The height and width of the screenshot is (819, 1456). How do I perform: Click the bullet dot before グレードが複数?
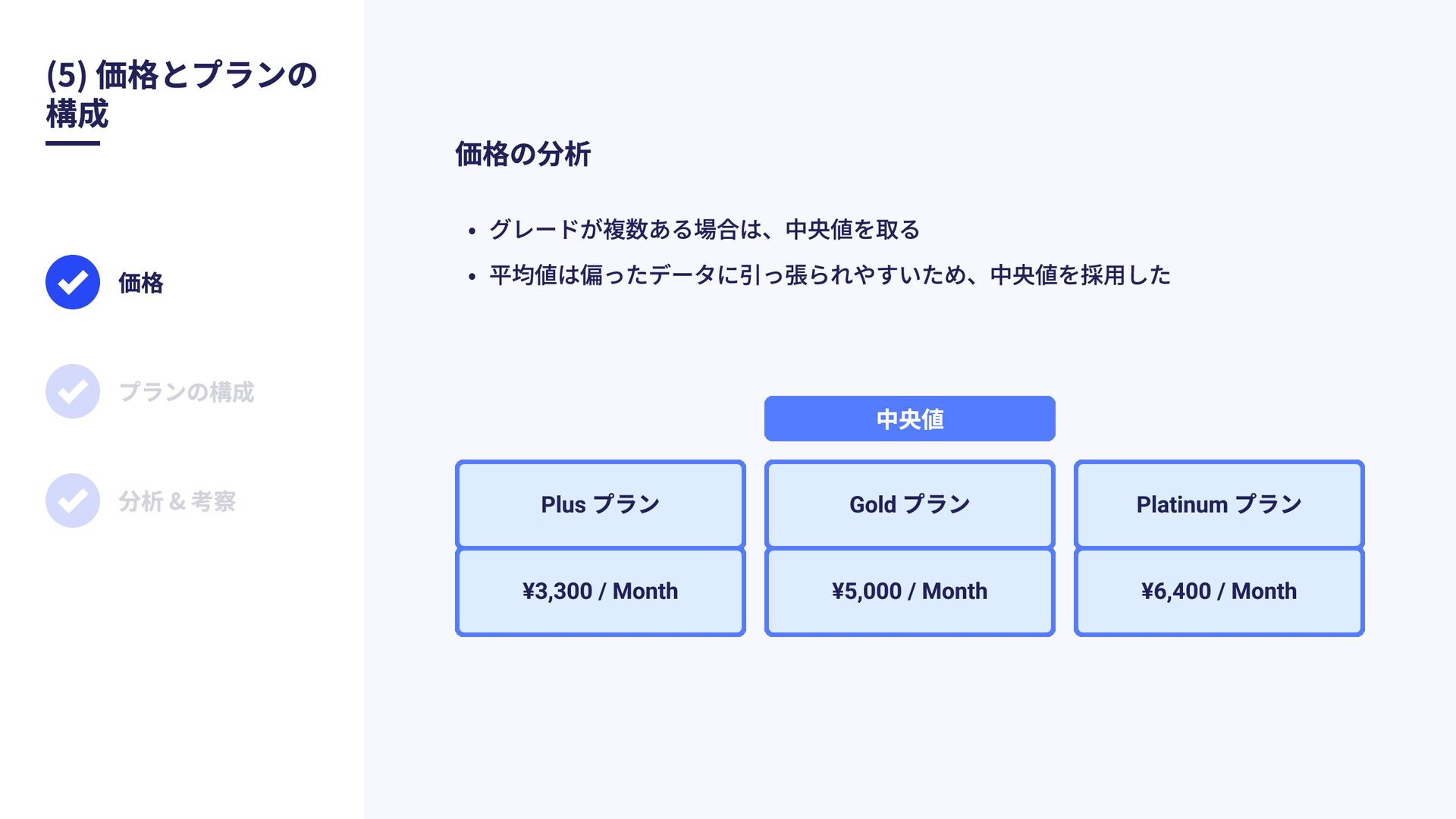click(472, 231)
